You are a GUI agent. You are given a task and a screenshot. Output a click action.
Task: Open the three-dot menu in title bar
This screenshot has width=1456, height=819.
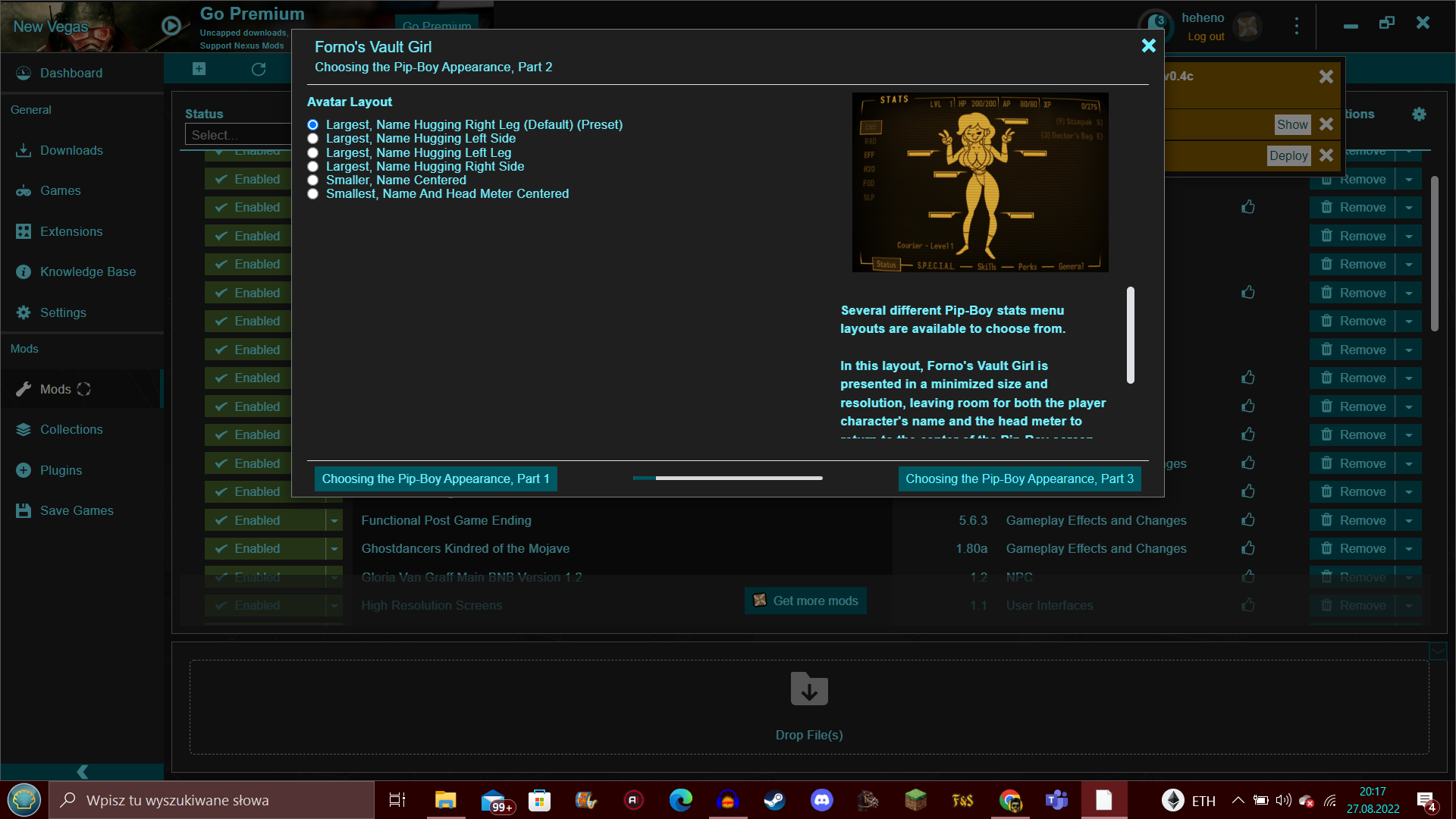(1297, 26)
